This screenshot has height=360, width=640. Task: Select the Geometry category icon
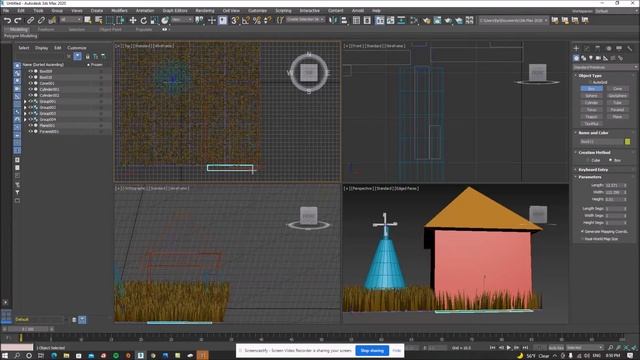[576, 58]
